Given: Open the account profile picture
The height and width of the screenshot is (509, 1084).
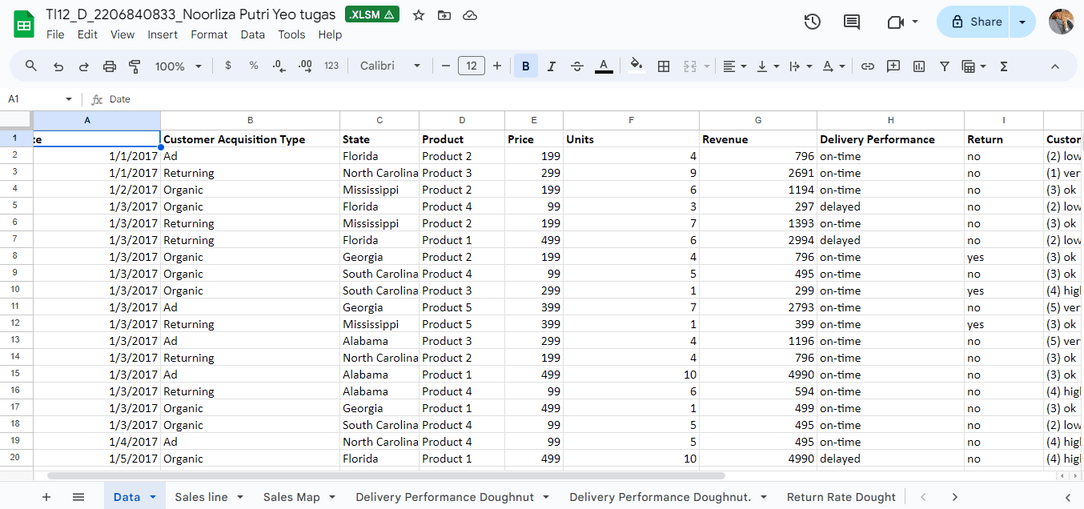Looking at the screenshot, I should click(x=1060, y=21).
